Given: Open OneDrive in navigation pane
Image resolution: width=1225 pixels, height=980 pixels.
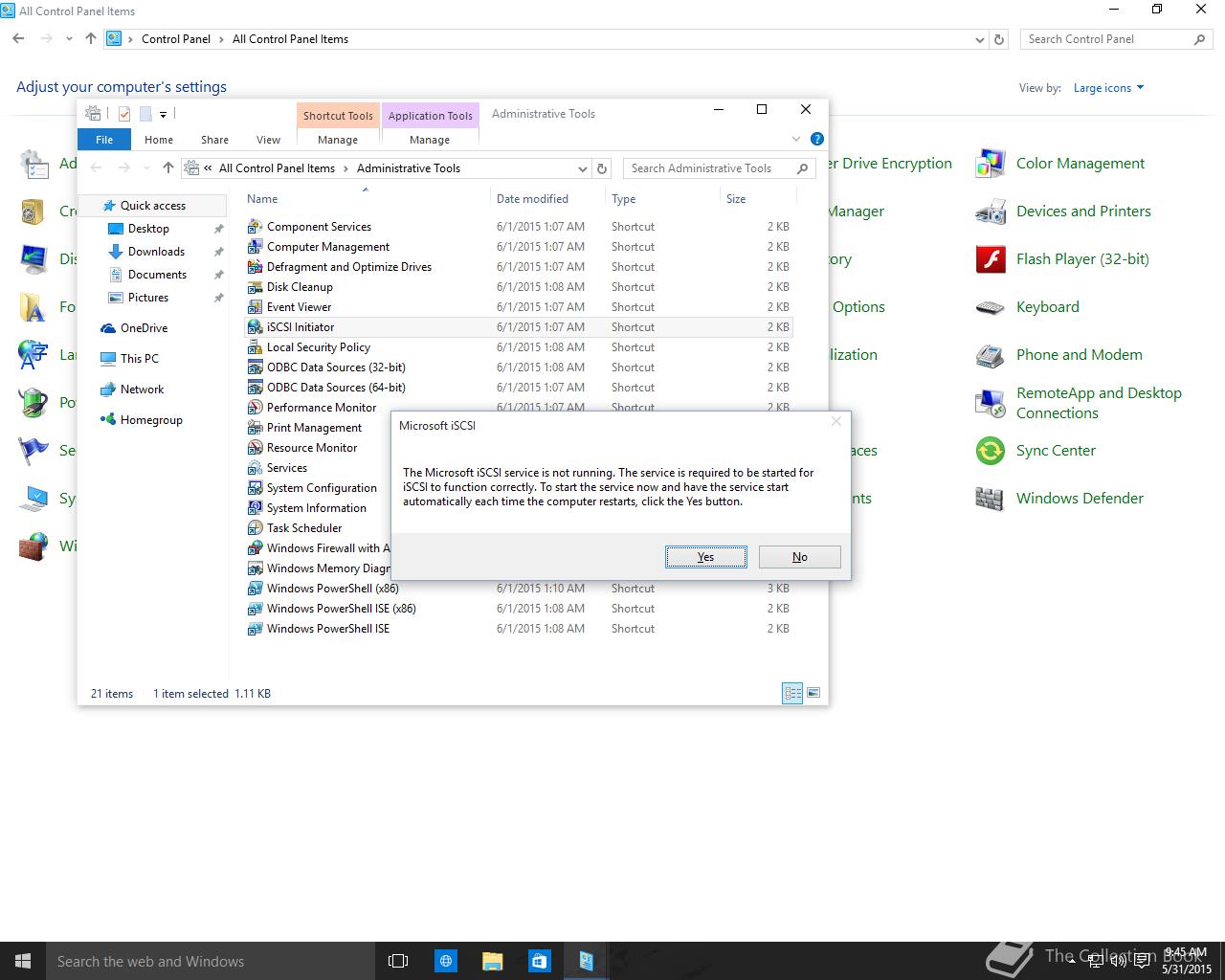Looking at the screenshot, I should pyautogui.click(x=144, y=328).
